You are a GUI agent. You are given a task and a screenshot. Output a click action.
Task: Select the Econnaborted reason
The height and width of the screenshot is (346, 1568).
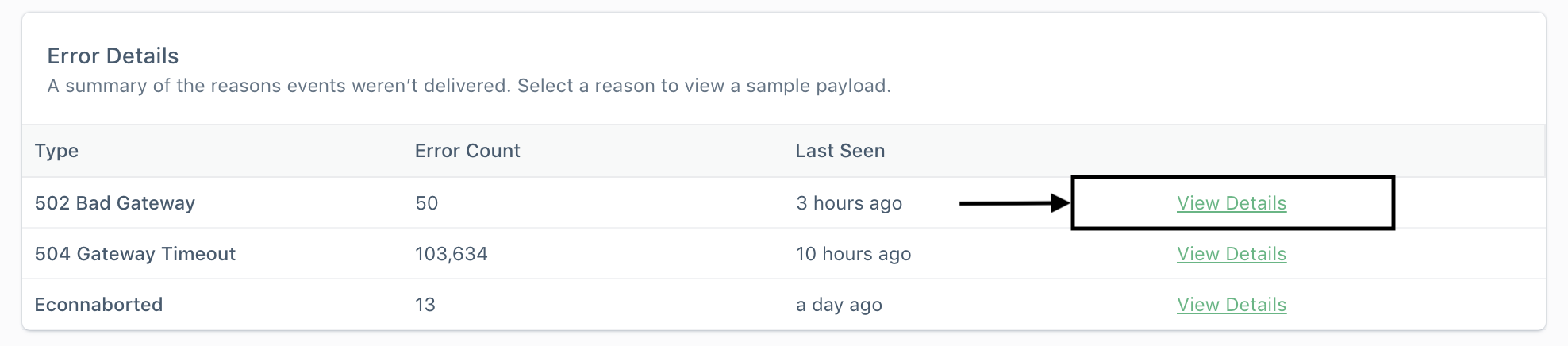click(x=98, y=305)
